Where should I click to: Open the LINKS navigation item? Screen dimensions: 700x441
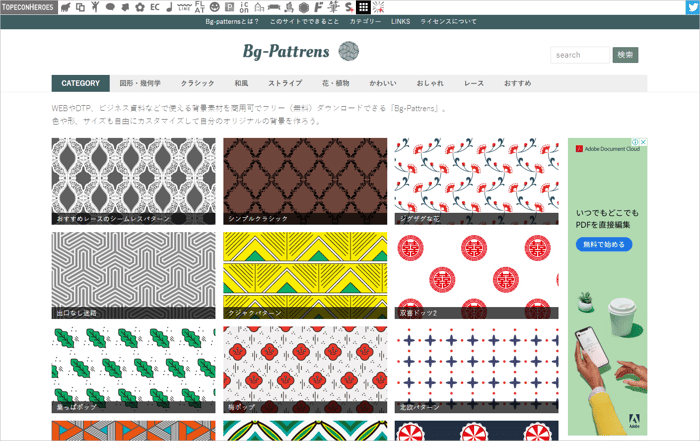tap(400, 21)
